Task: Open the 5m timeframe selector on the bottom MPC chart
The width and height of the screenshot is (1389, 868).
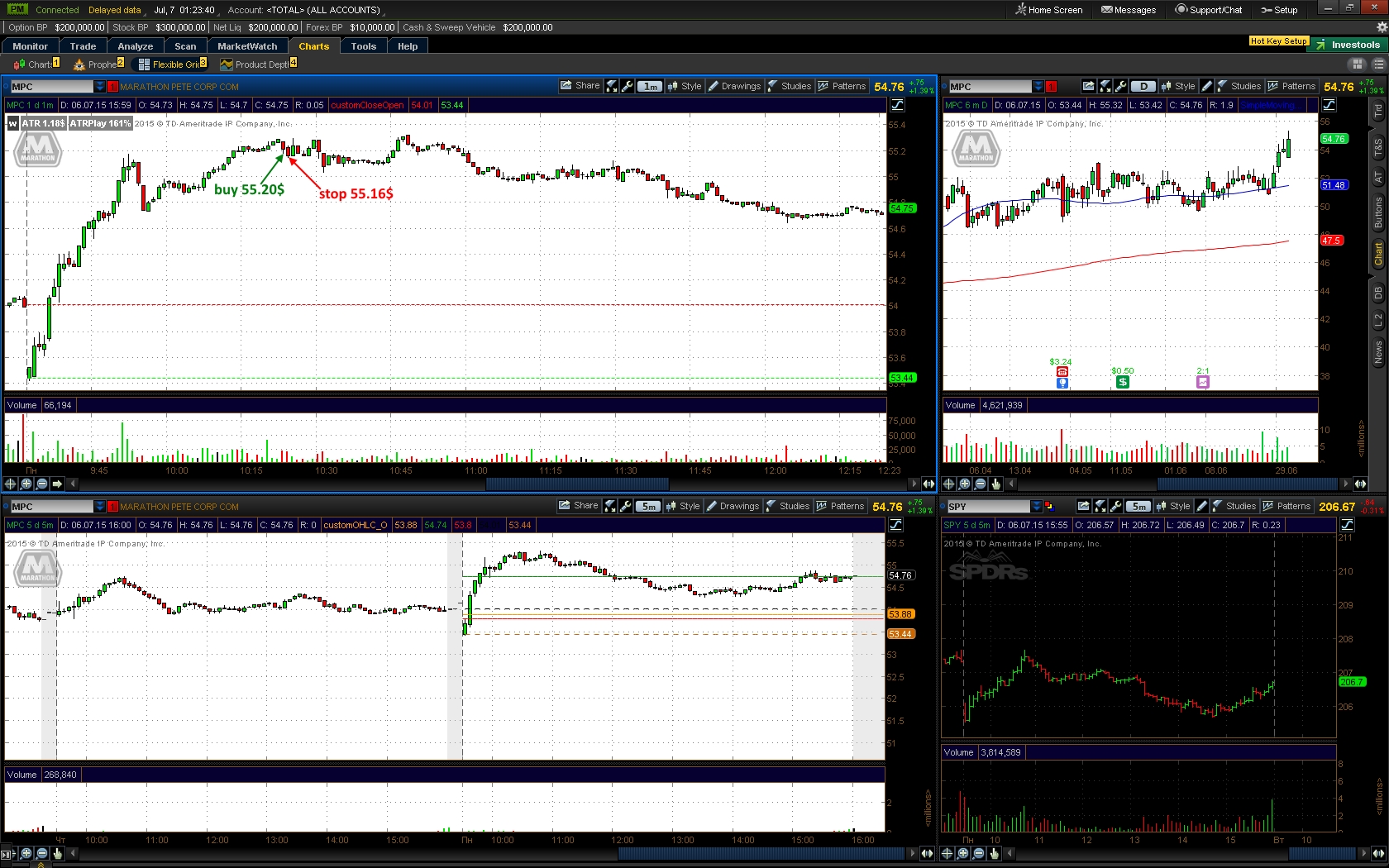Action: coord(648,506)
